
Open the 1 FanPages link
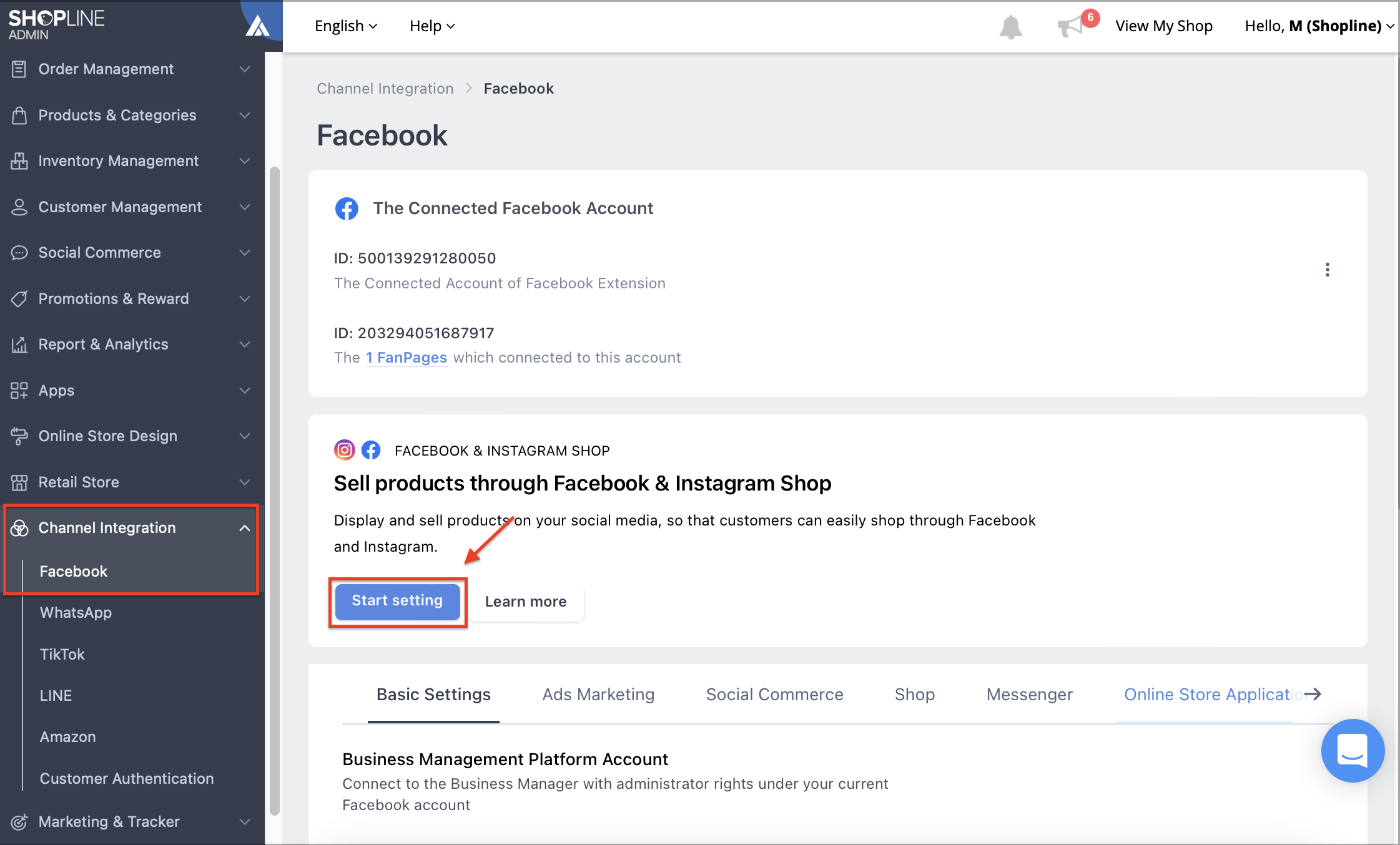406,358
